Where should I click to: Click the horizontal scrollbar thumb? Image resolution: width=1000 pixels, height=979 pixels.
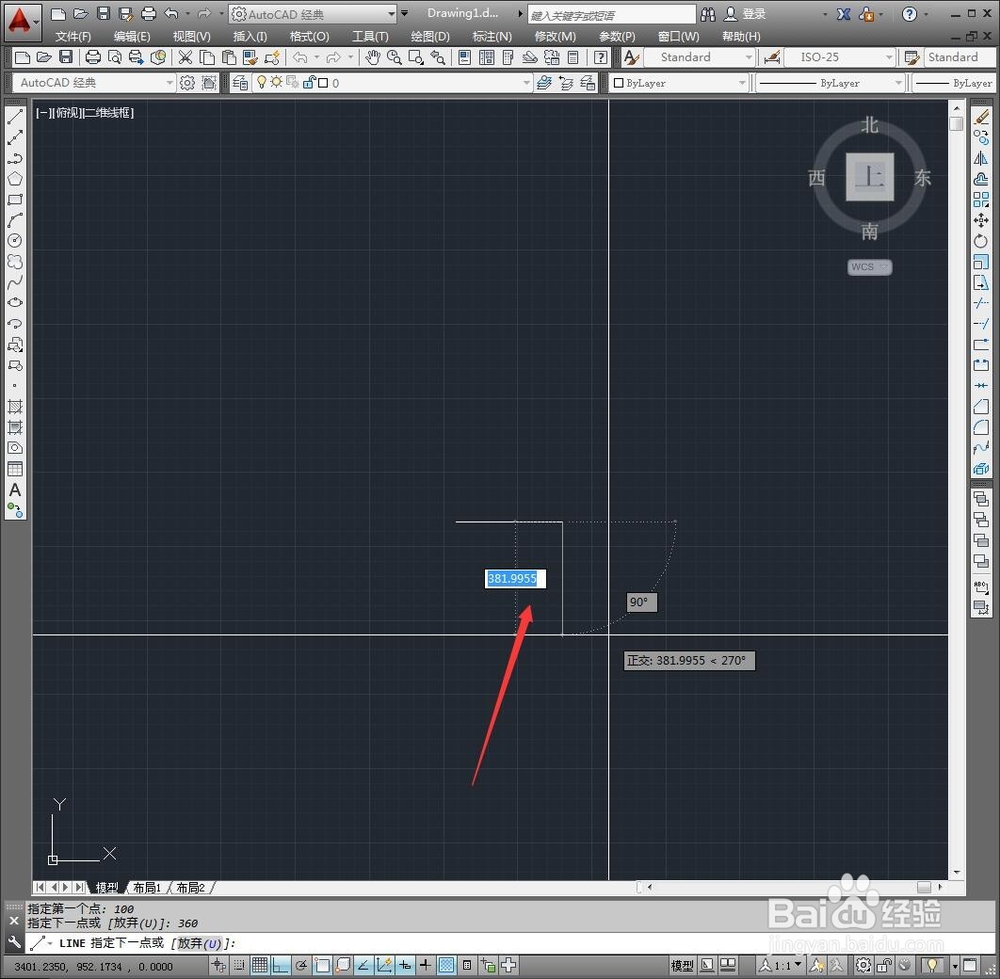tap(924, 887)
